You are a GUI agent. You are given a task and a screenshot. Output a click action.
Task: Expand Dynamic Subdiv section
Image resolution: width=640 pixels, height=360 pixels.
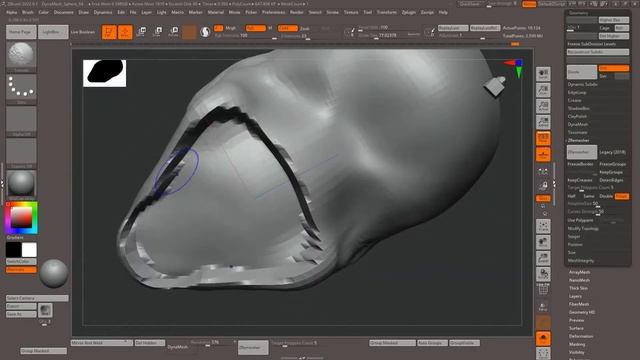582,84
